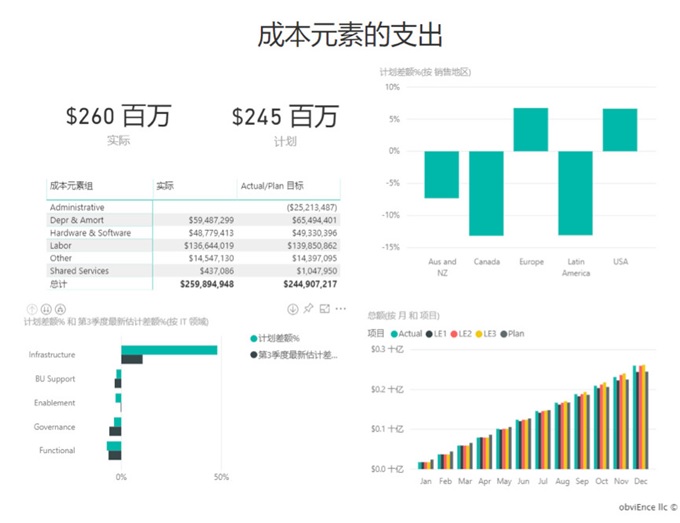Toggle the LE1 legend series
Image resolution: width=680 pixels, height=523 pixels.
click(440, 333)
